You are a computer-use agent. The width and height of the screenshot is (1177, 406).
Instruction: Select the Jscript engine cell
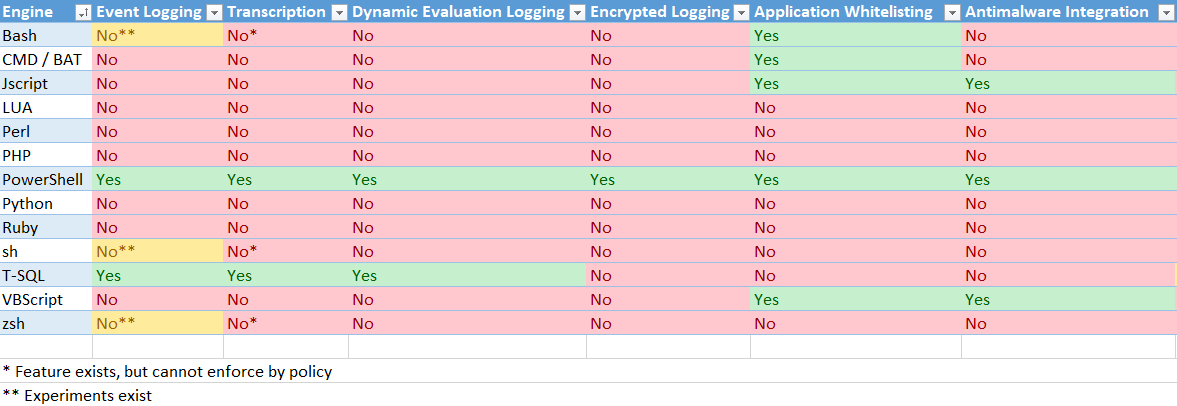(46, 83)
